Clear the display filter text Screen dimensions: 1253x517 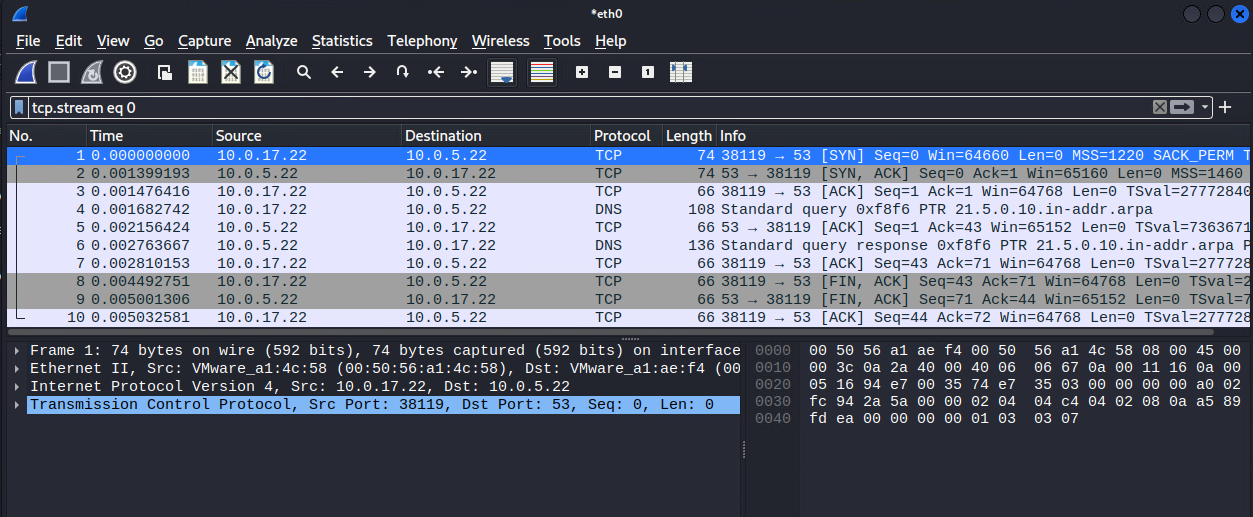1160,107
